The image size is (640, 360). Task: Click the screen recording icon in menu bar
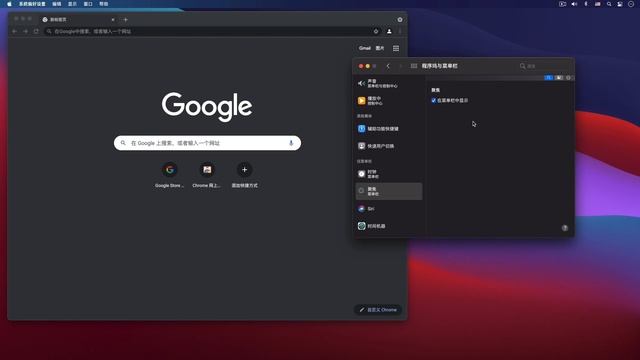pos(562,4)
